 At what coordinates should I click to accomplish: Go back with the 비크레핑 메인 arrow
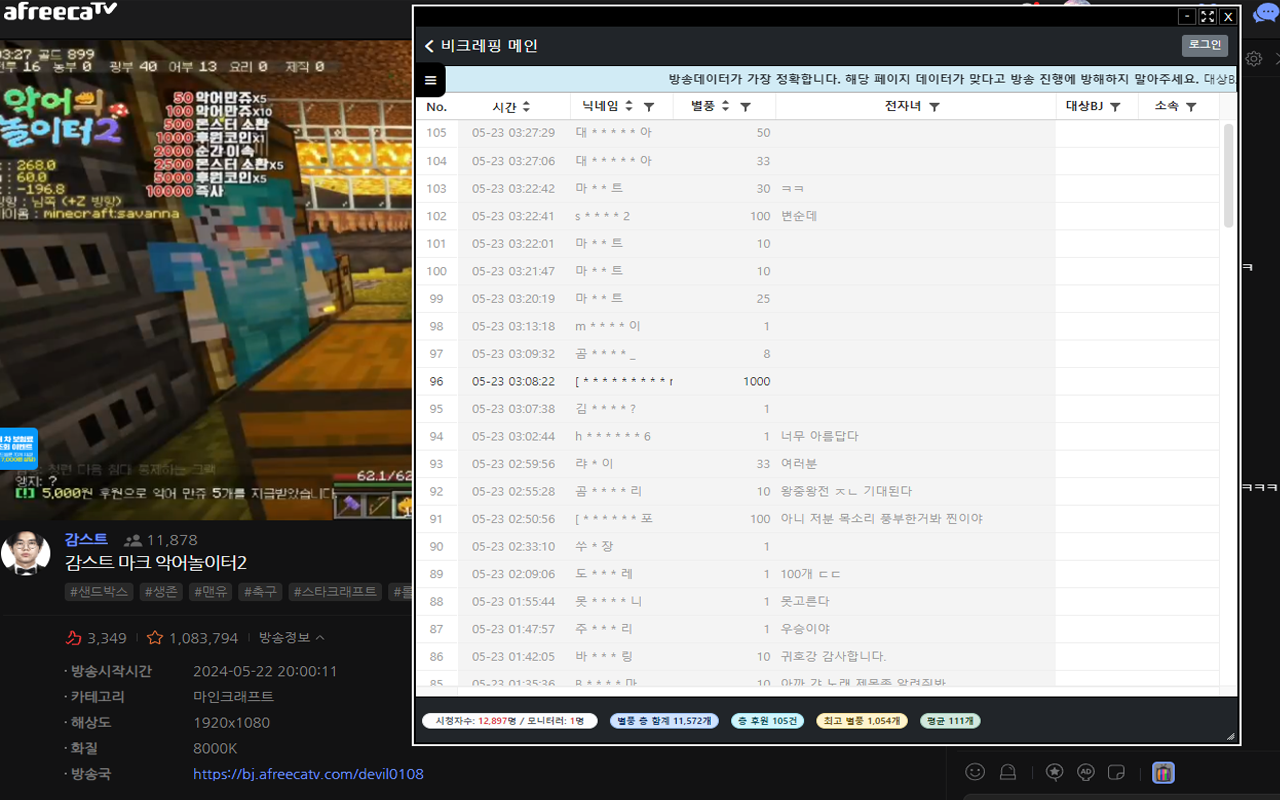click(429, 46)
